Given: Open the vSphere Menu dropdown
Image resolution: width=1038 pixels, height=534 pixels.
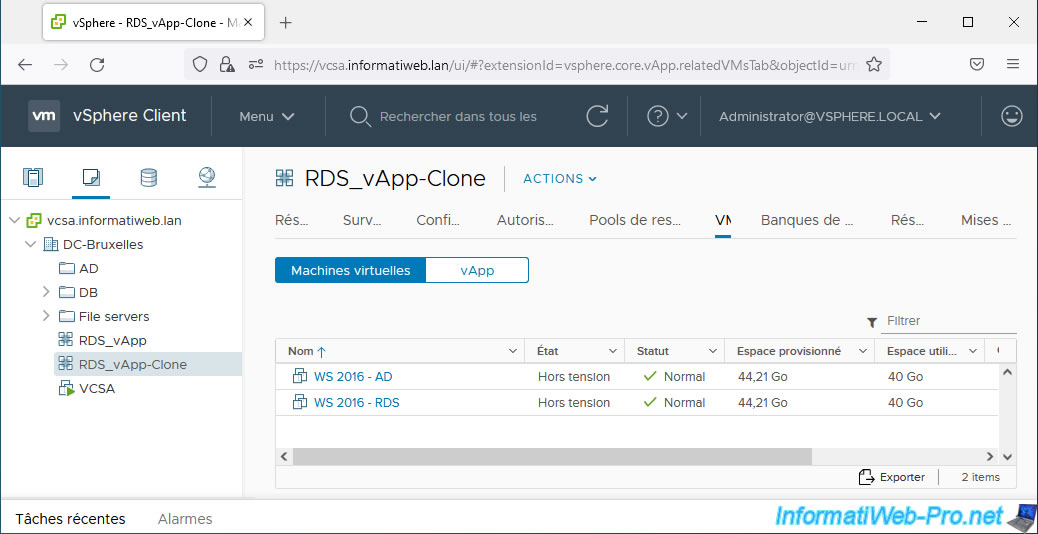Looking at the screenshot, I should coord(267,116).
